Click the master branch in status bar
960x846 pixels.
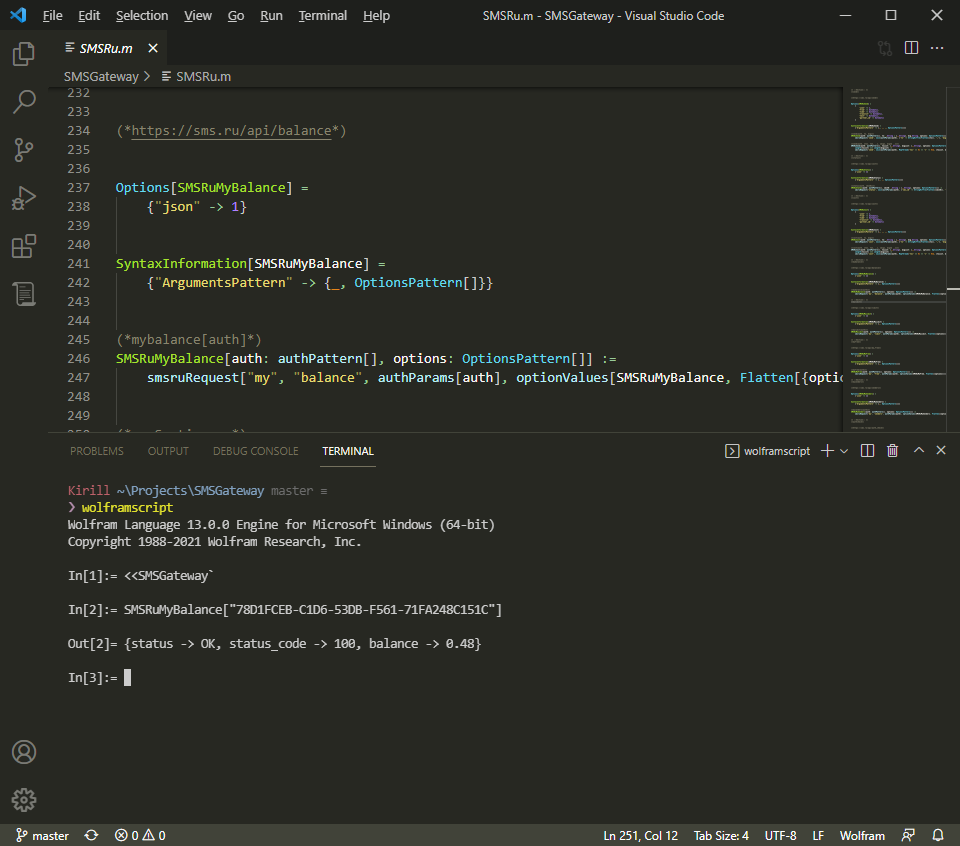42,836
